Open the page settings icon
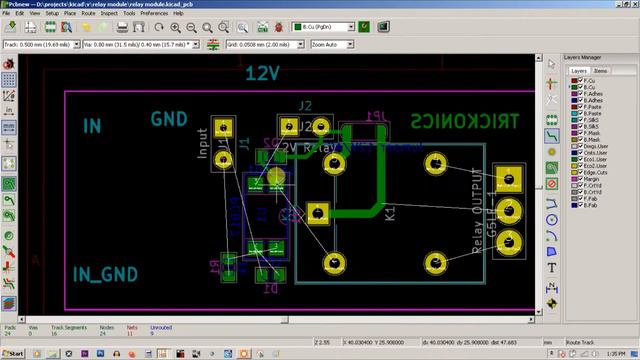The width and height of the screenshot is (640, 360). pos(30,27)
